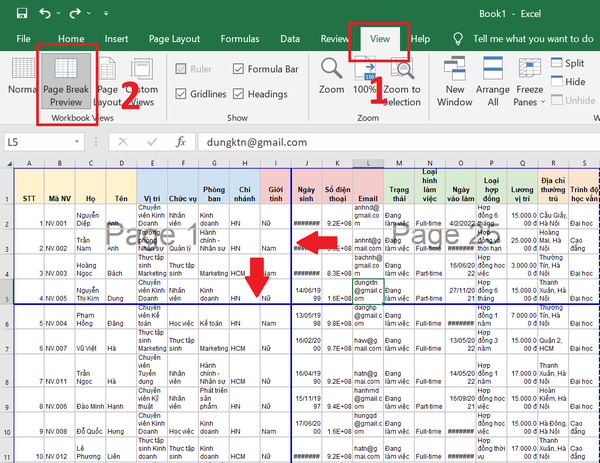Open the Help tab
The height and width of the screenshot is (463, 600).
(420, 39)
